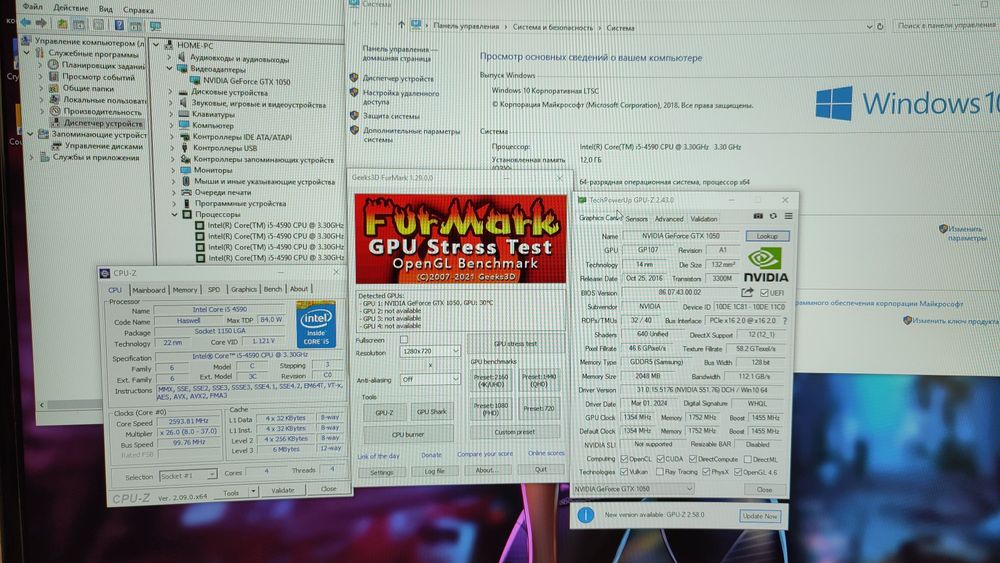Click the NVIDIA logo in GPU-Z

click(x=766, y=265)
